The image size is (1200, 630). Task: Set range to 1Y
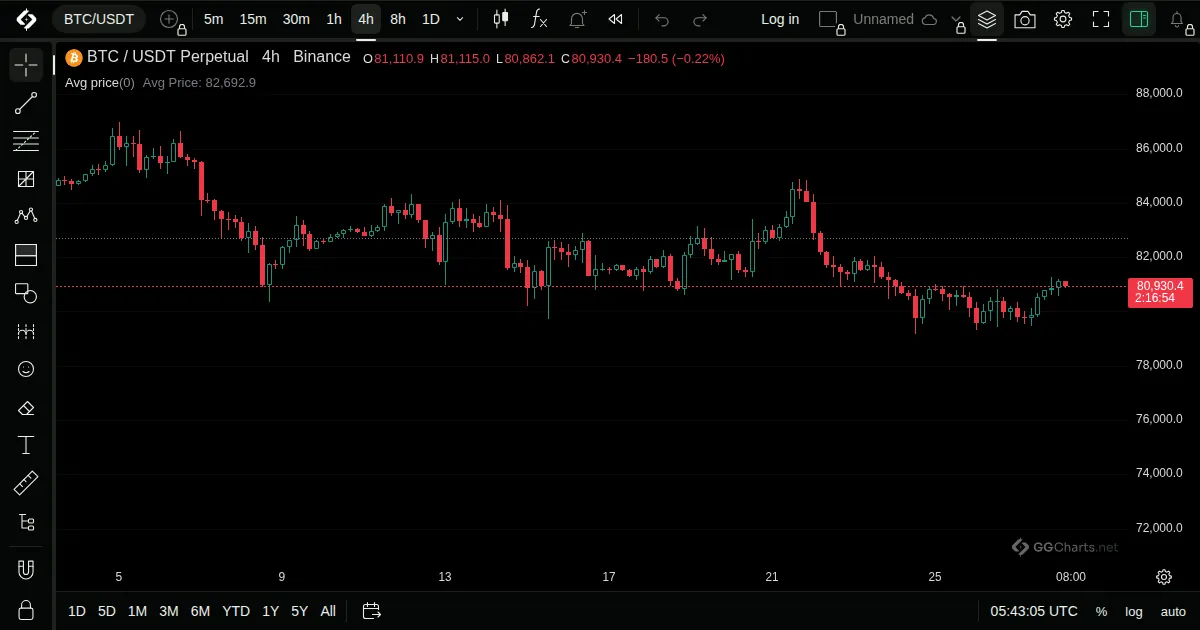tap(270, 611)
